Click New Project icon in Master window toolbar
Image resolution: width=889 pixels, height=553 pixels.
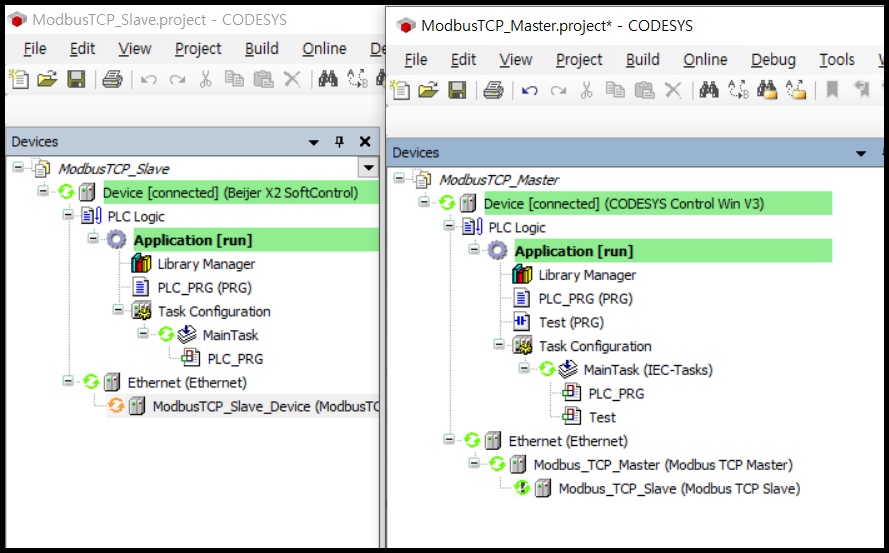[400, 90]
